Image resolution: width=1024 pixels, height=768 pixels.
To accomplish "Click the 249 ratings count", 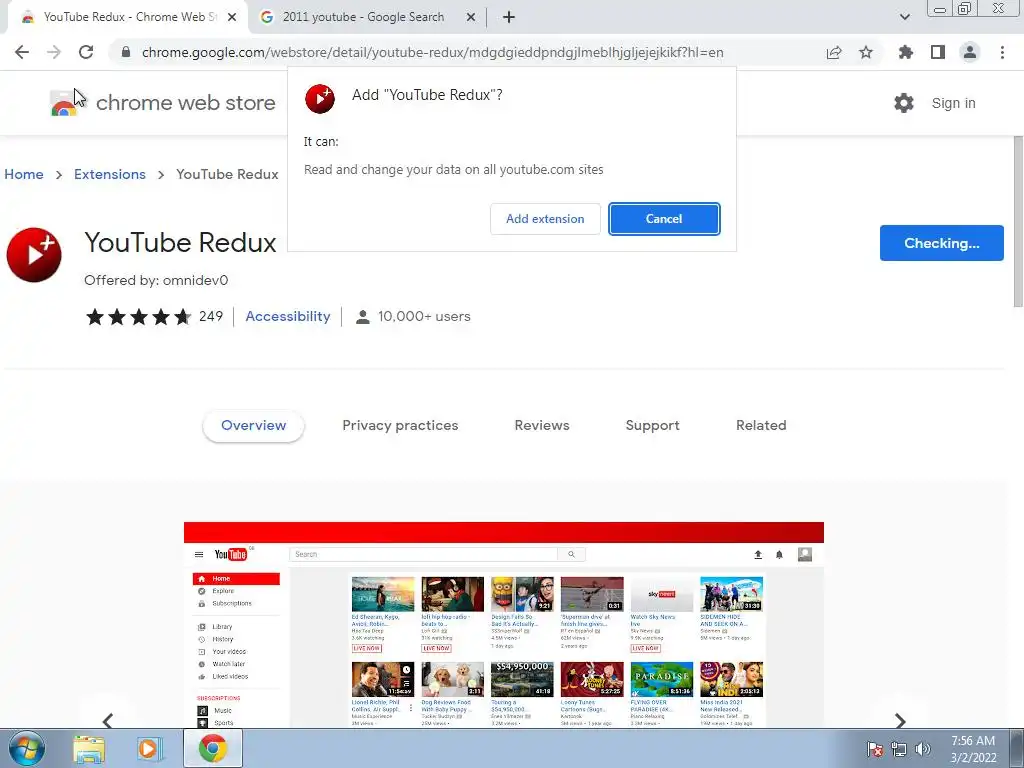I will [x=211, y=317].
